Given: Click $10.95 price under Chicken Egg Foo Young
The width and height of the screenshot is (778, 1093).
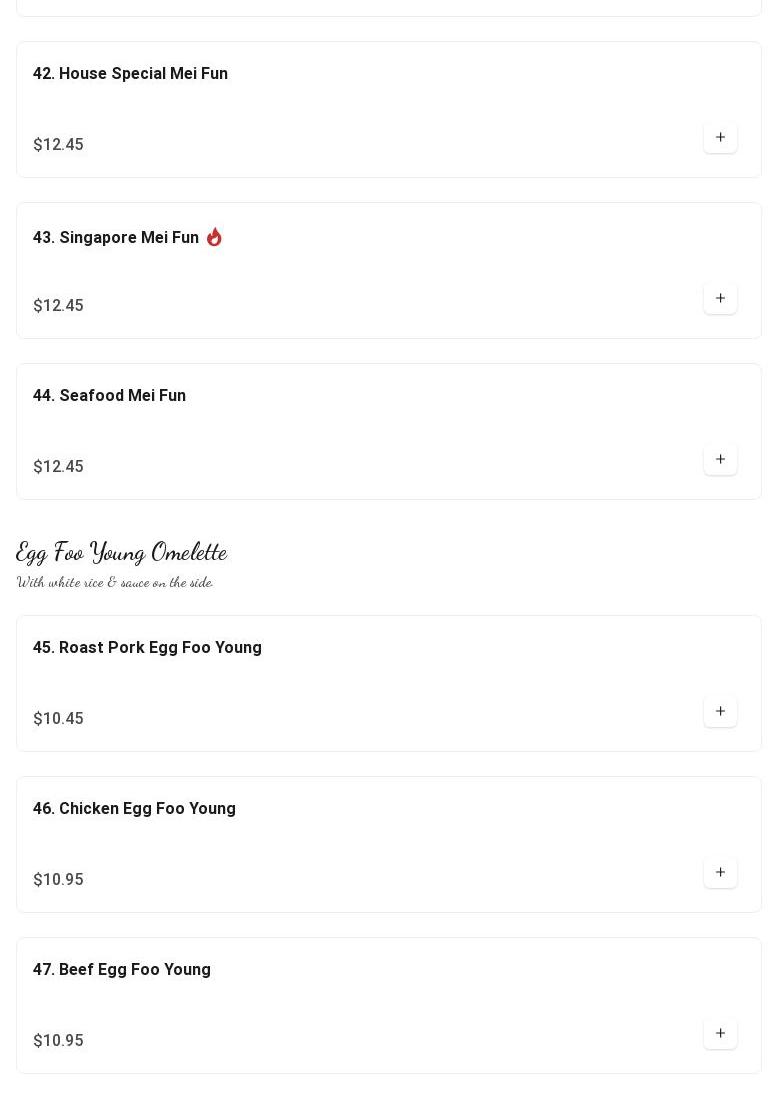Looking at the screenshot, I should [58, 880].
